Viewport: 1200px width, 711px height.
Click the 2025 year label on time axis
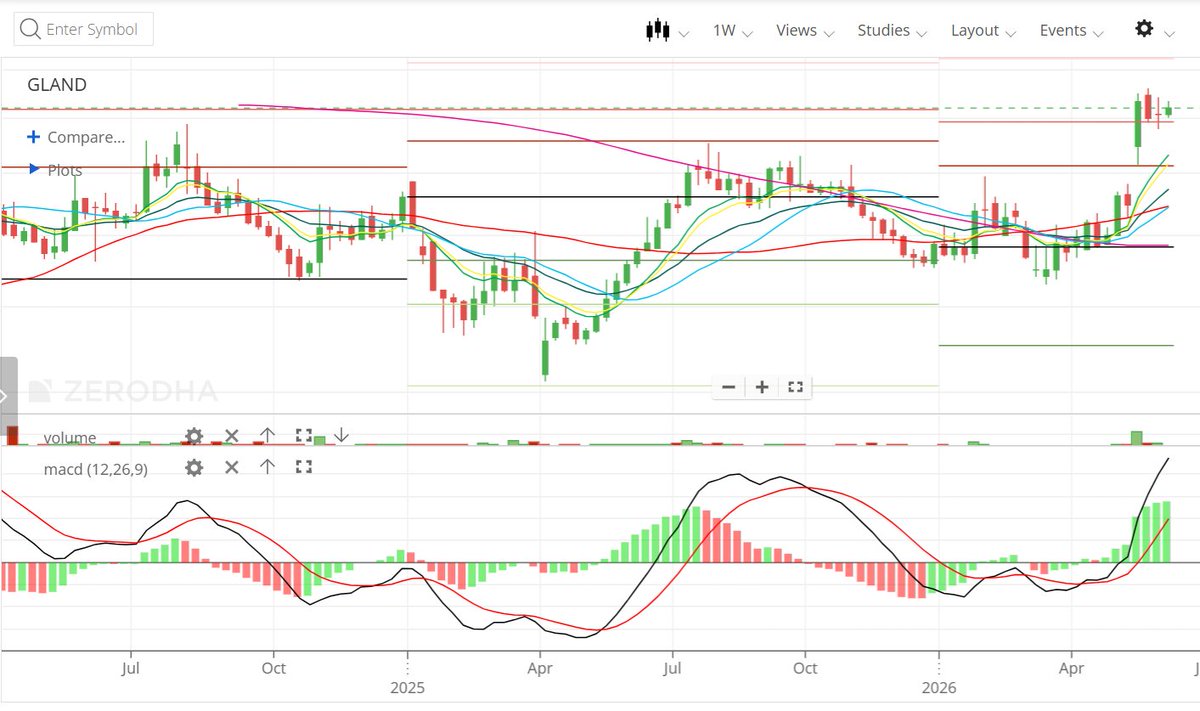point(407,688)
